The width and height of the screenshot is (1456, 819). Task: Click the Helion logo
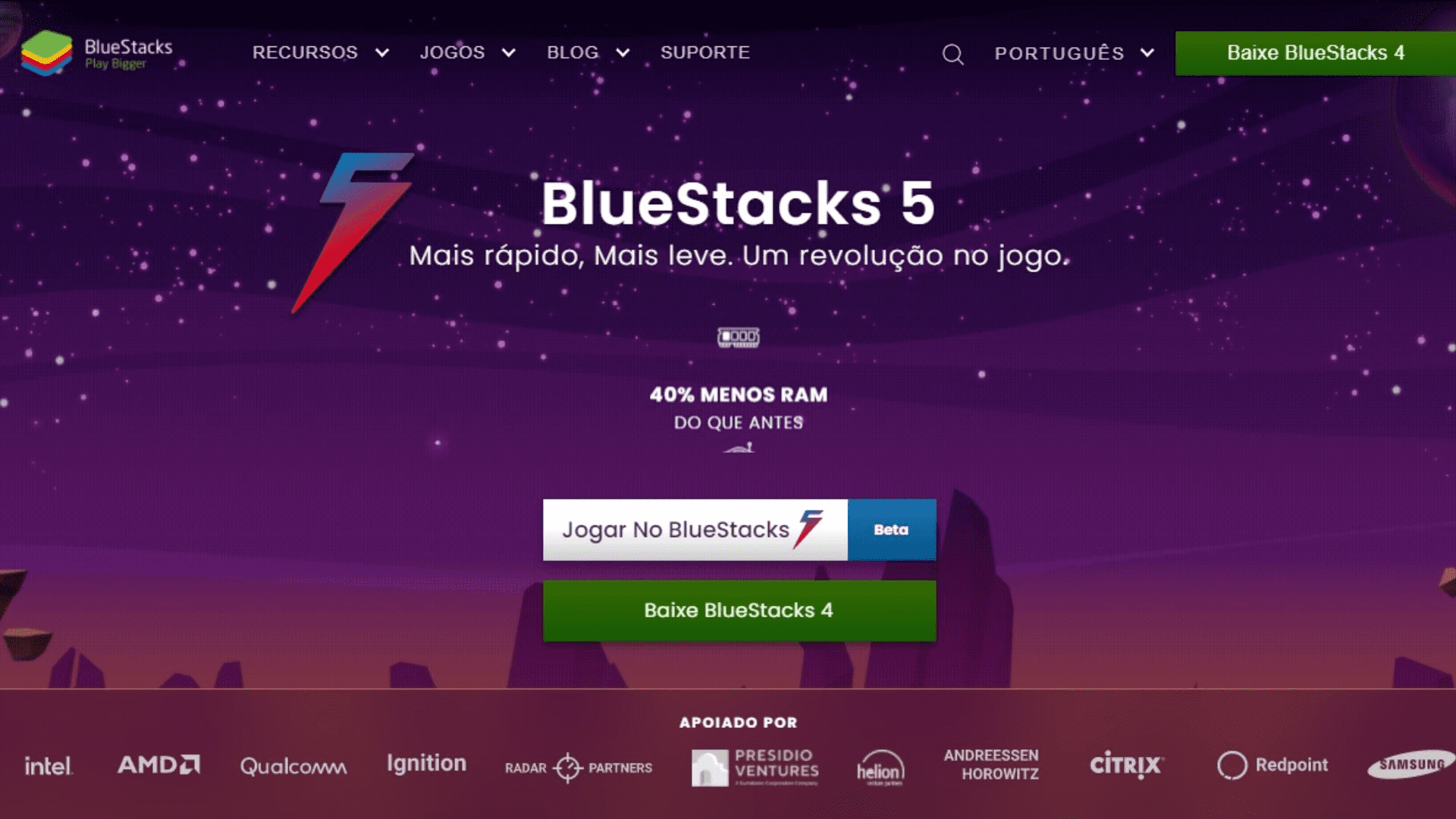(880, 767)
